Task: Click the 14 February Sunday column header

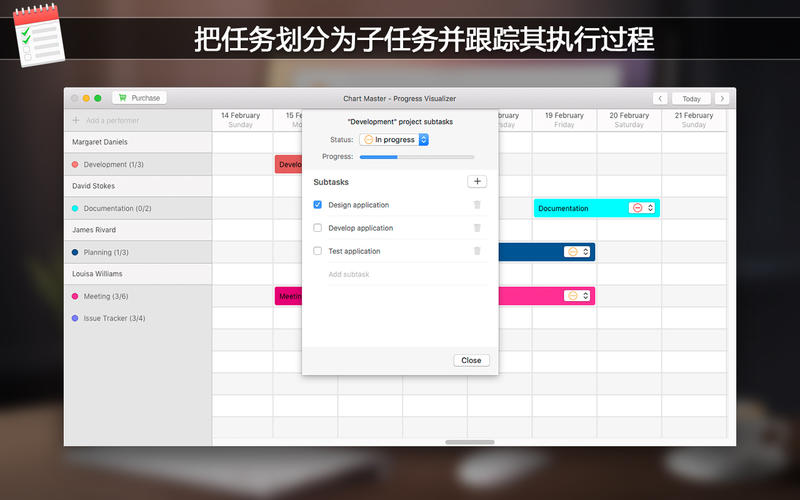Action: 240,120
